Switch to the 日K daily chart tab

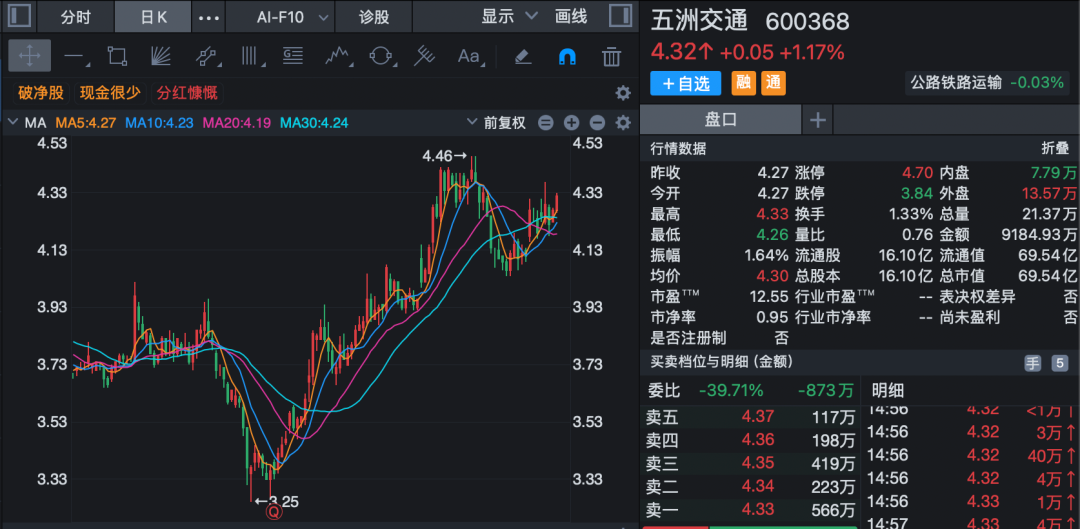pyautogui.click(x=153, y=17)
